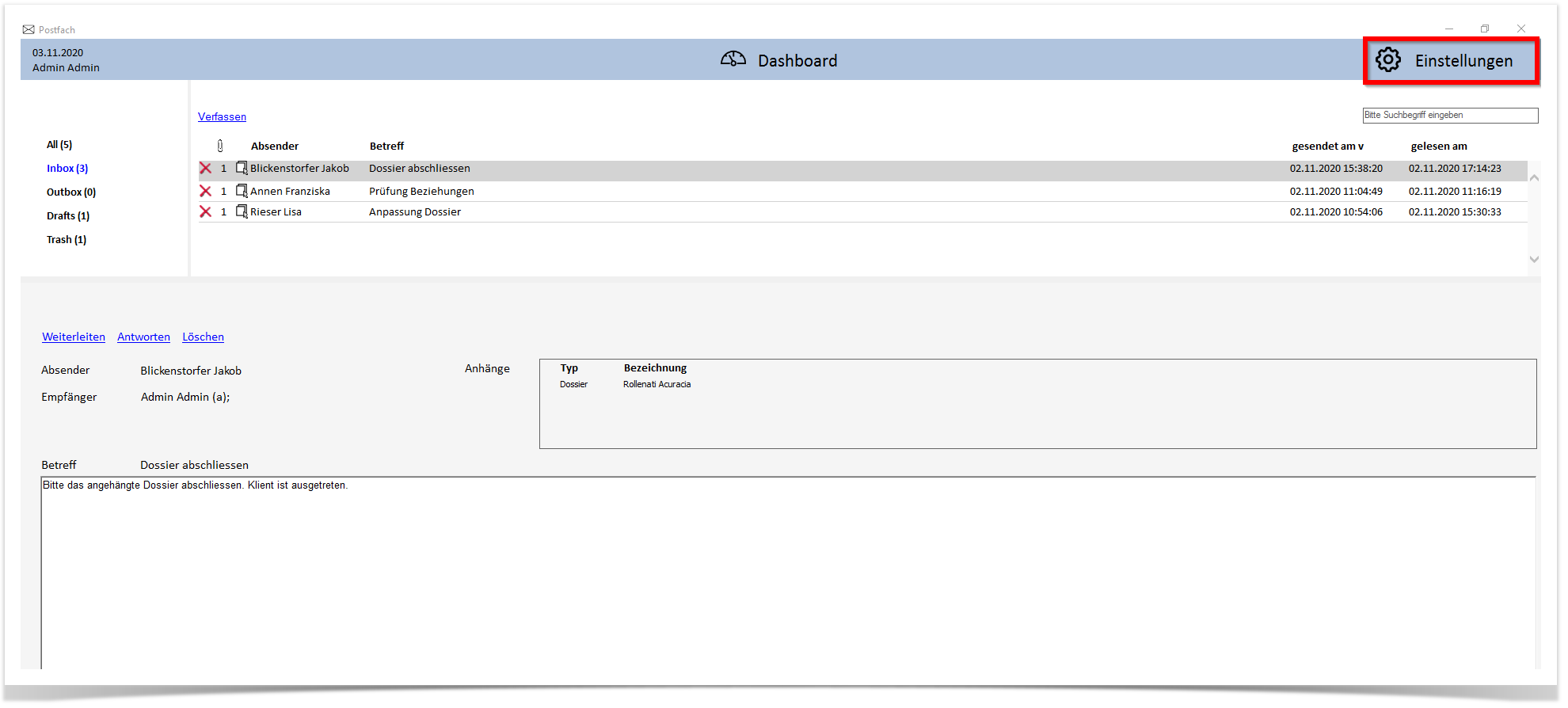
Task: Sort by paperclip attachment column header
Action: tap(220, 146)
